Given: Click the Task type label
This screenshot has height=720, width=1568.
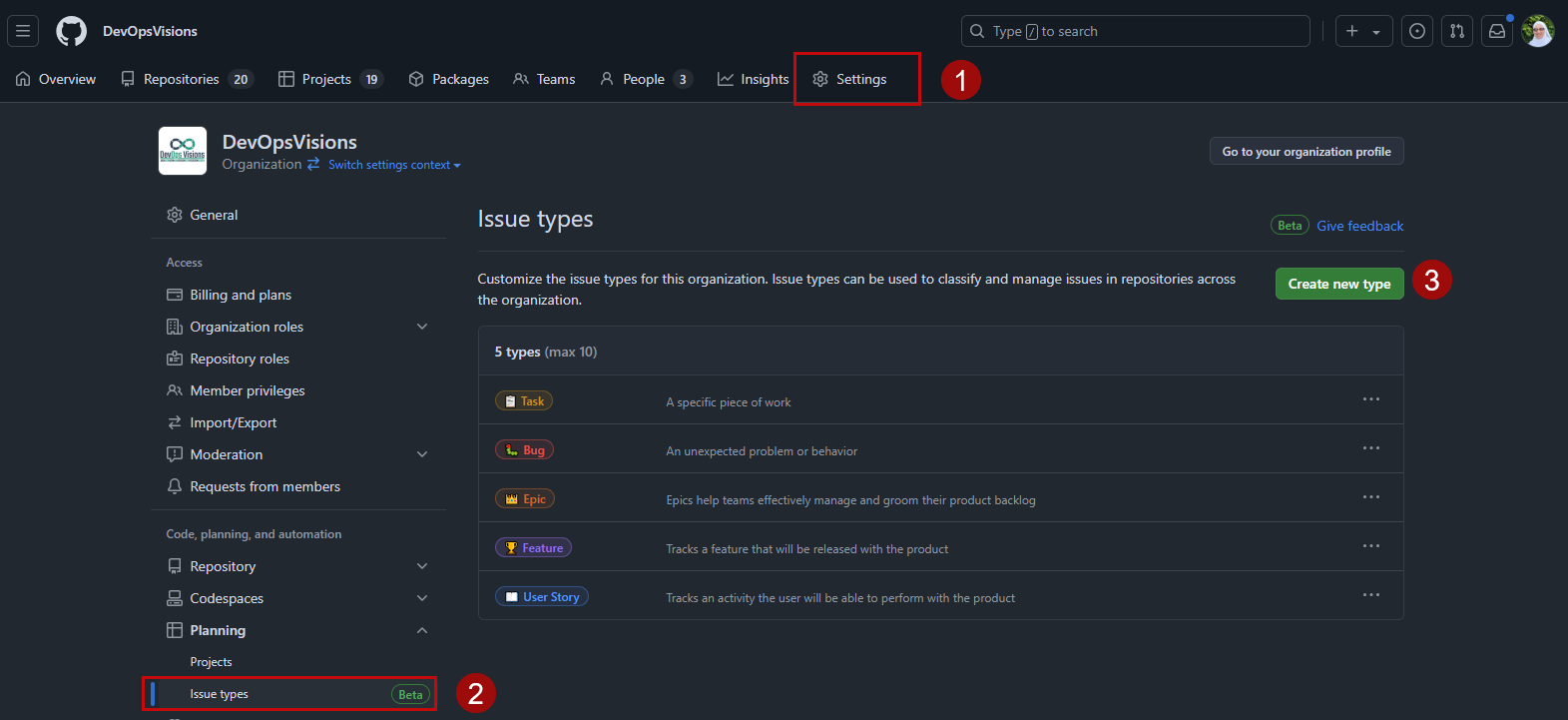Looking at the screenshot, I should (524, 400).
